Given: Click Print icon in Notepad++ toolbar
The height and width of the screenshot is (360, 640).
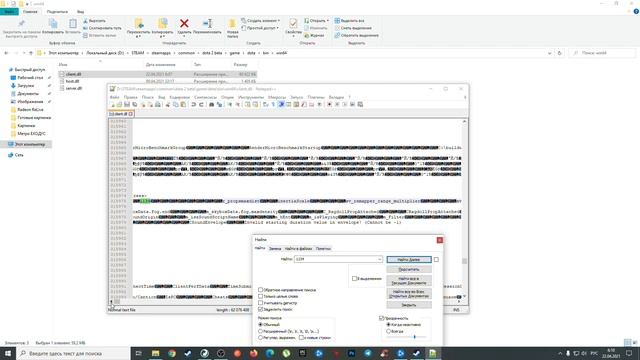Looking at the screenshot, I should point(158,104).
